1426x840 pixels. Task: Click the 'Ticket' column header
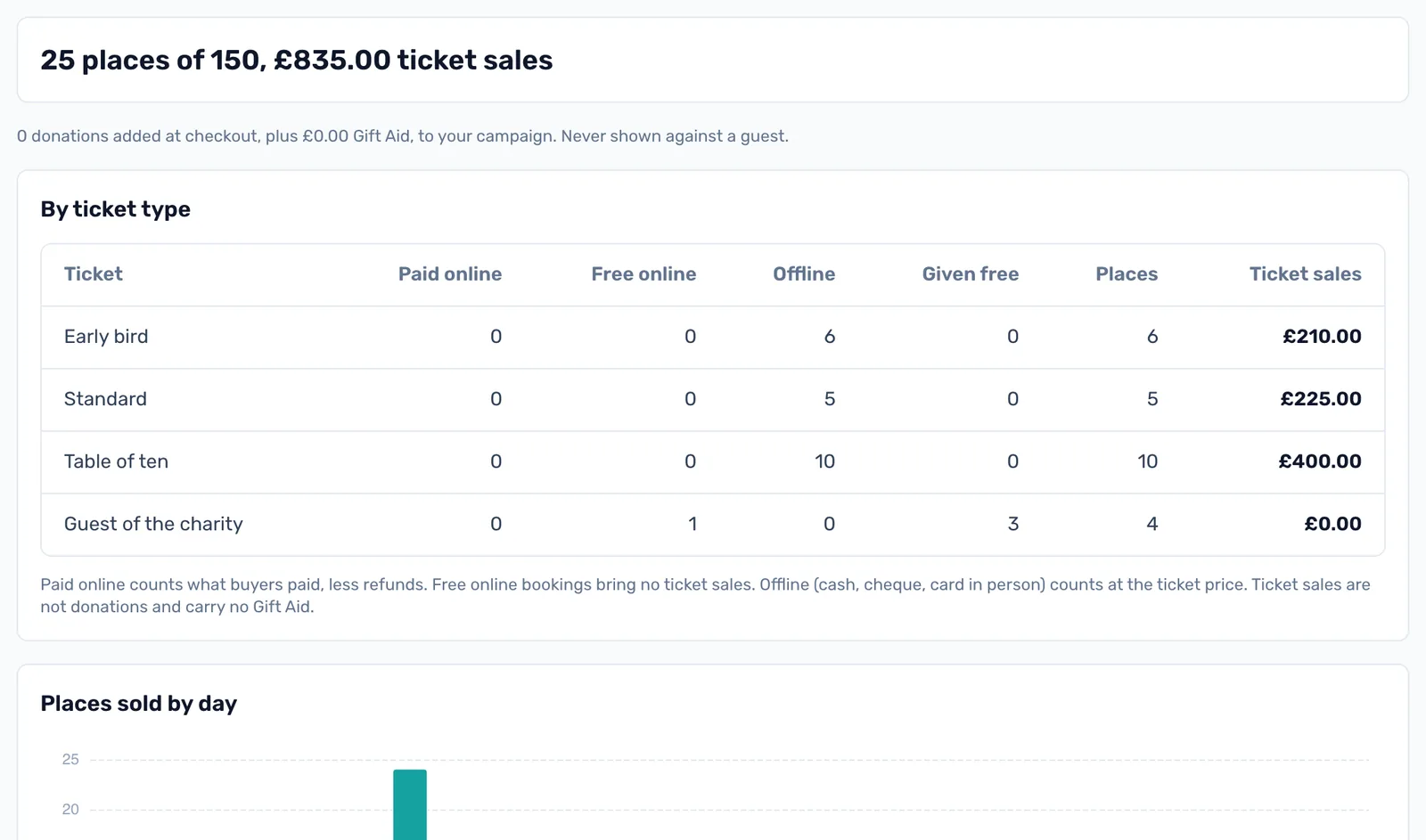[x=94, y=274]
